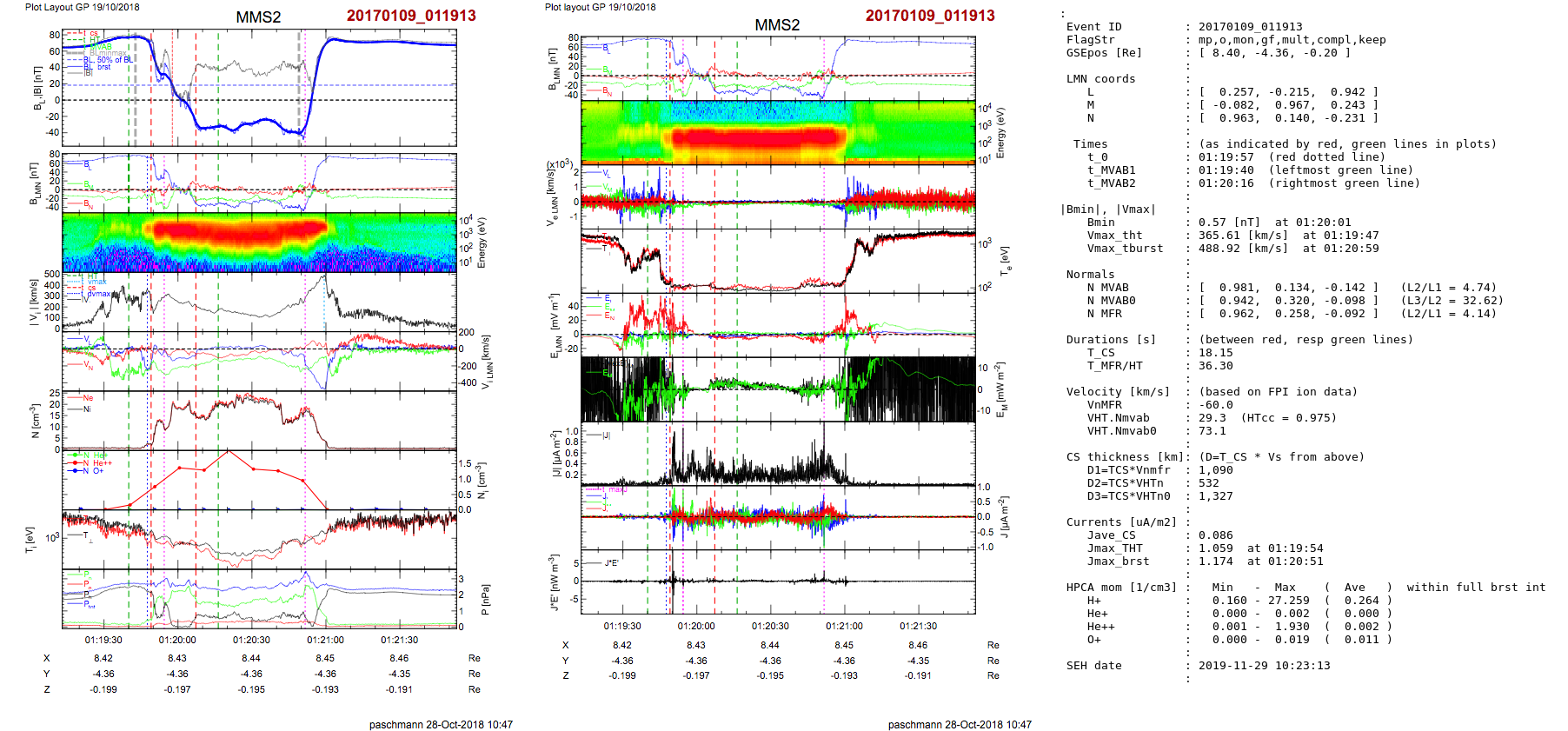Click paschmann footer text under left plot
1568x731 pixels.
click(x=440, y=724)
